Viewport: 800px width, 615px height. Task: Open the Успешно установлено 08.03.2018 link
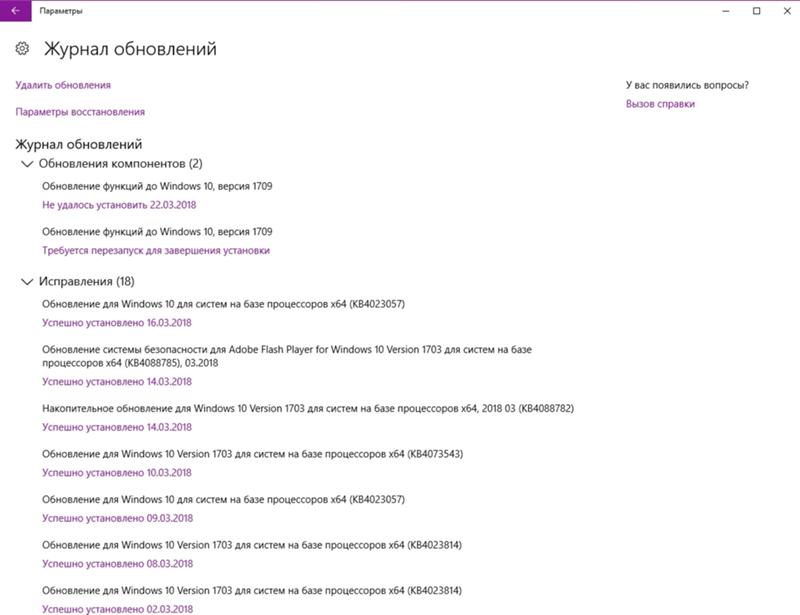pos(117,563)
